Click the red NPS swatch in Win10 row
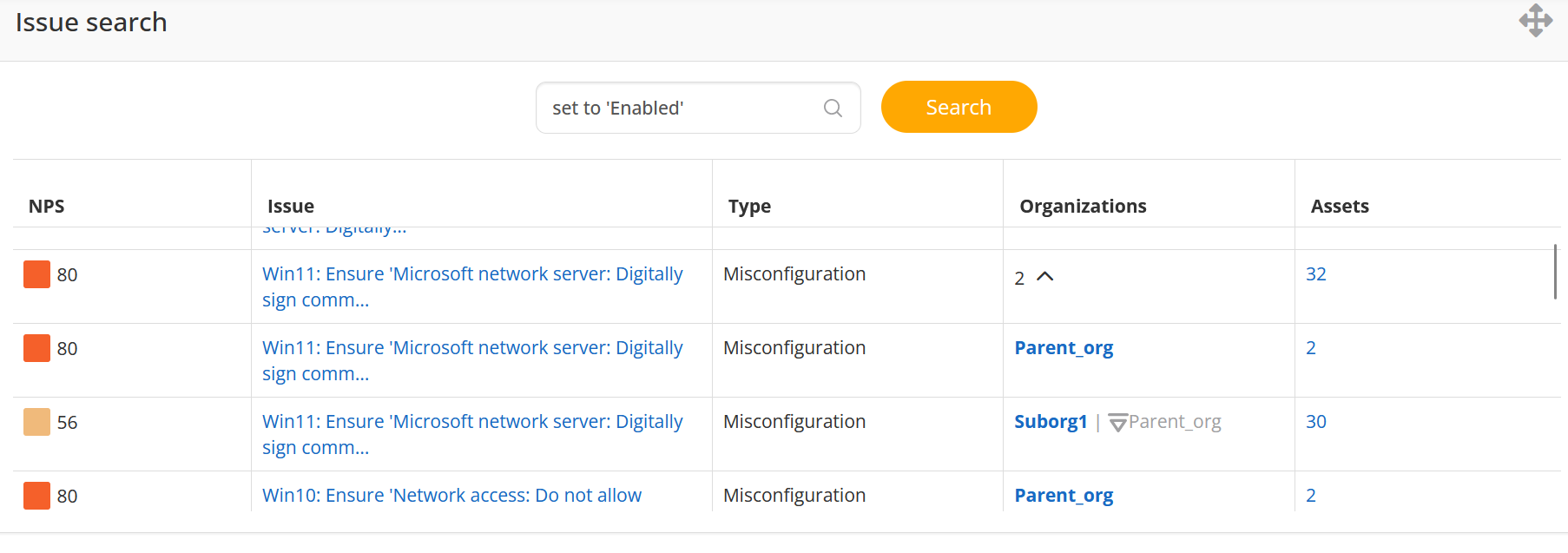Image resolution: width=1568 pixels, height=553 pixels. tap(36, 496)
